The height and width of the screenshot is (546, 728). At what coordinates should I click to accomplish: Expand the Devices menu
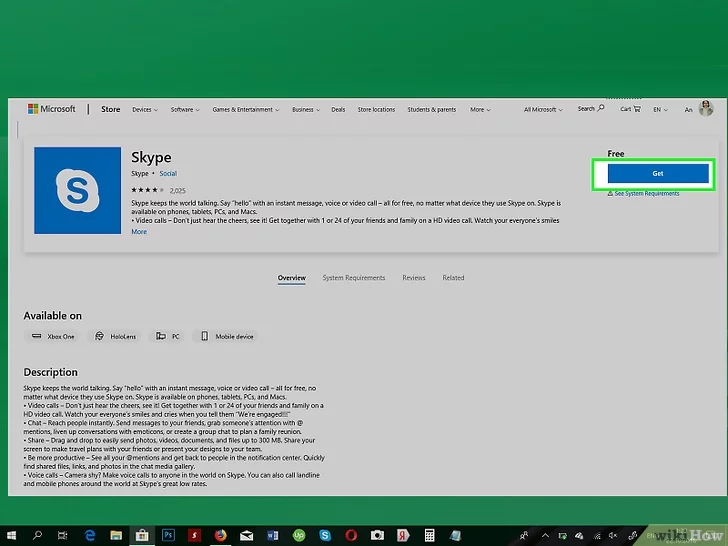pyautogui.click(x=145, y=110)
